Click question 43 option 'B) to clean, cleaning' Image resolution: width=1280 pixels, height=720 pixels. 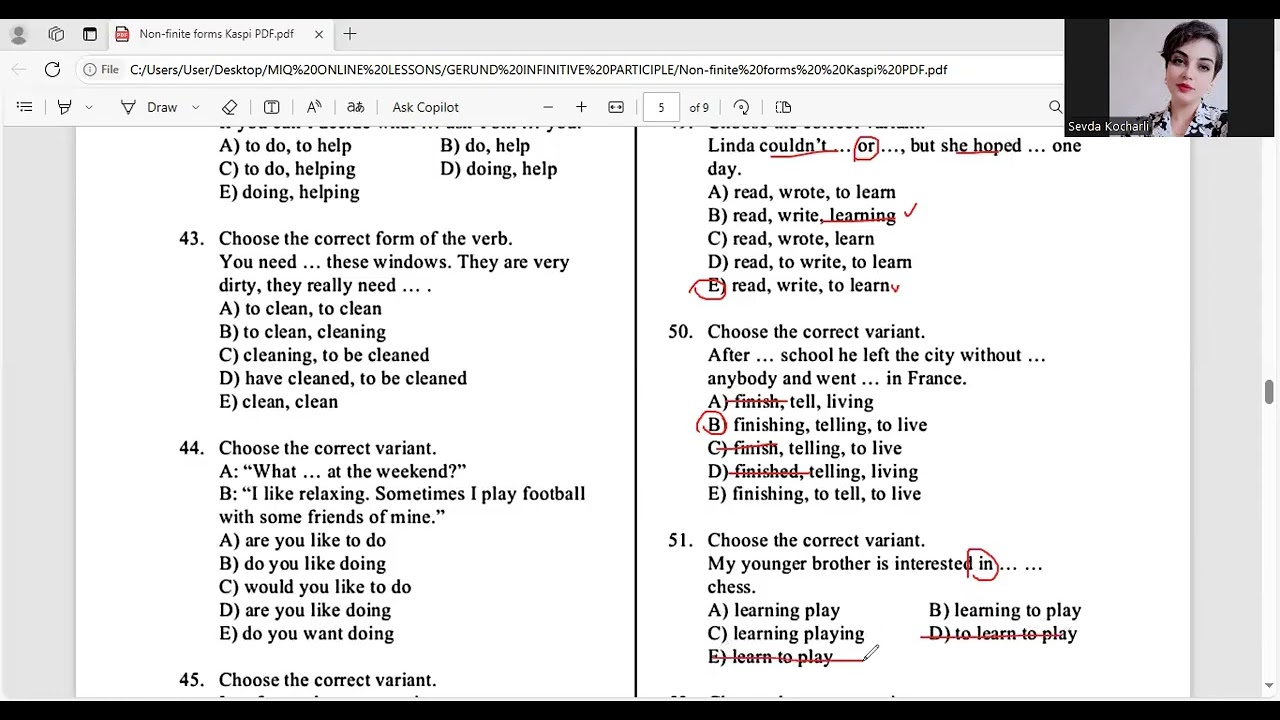302,332
